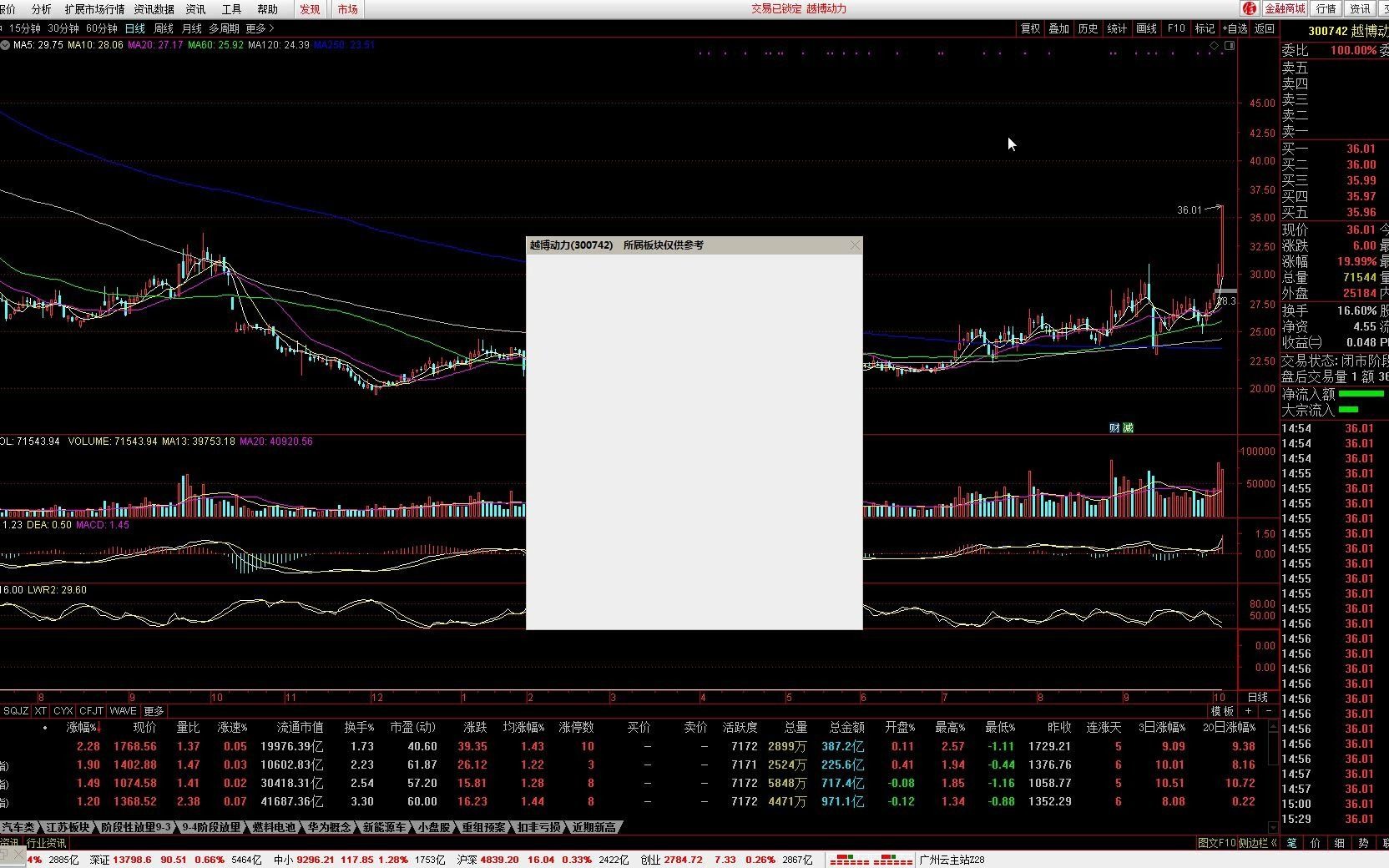Open the 模板 template button
1389x868 pixels.
(x=1222, y=711)
